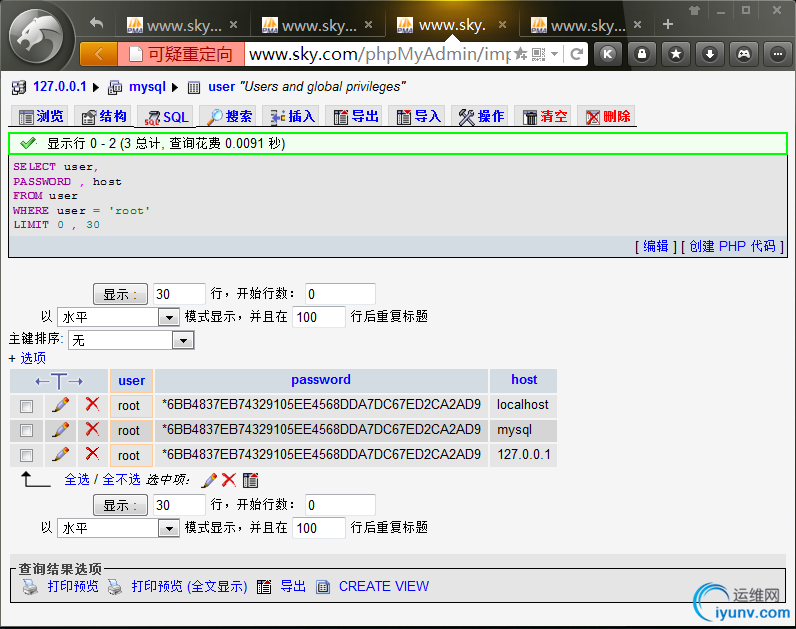Open downloads arrow toolbar button

click(710, 54)
